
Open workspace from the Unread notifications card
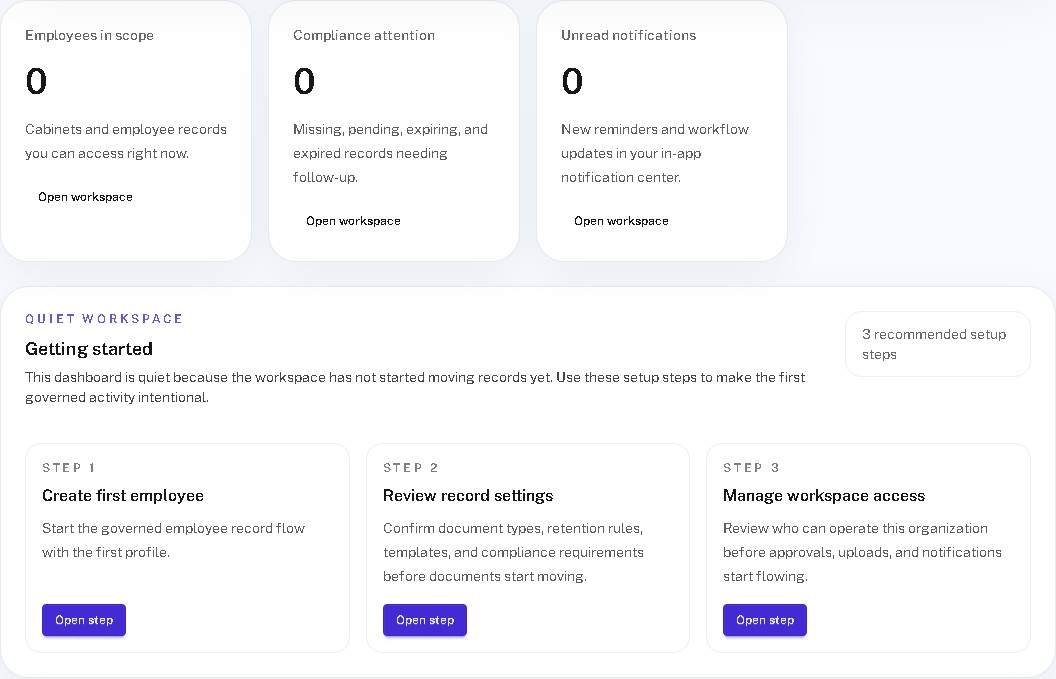tap(621, 221)
